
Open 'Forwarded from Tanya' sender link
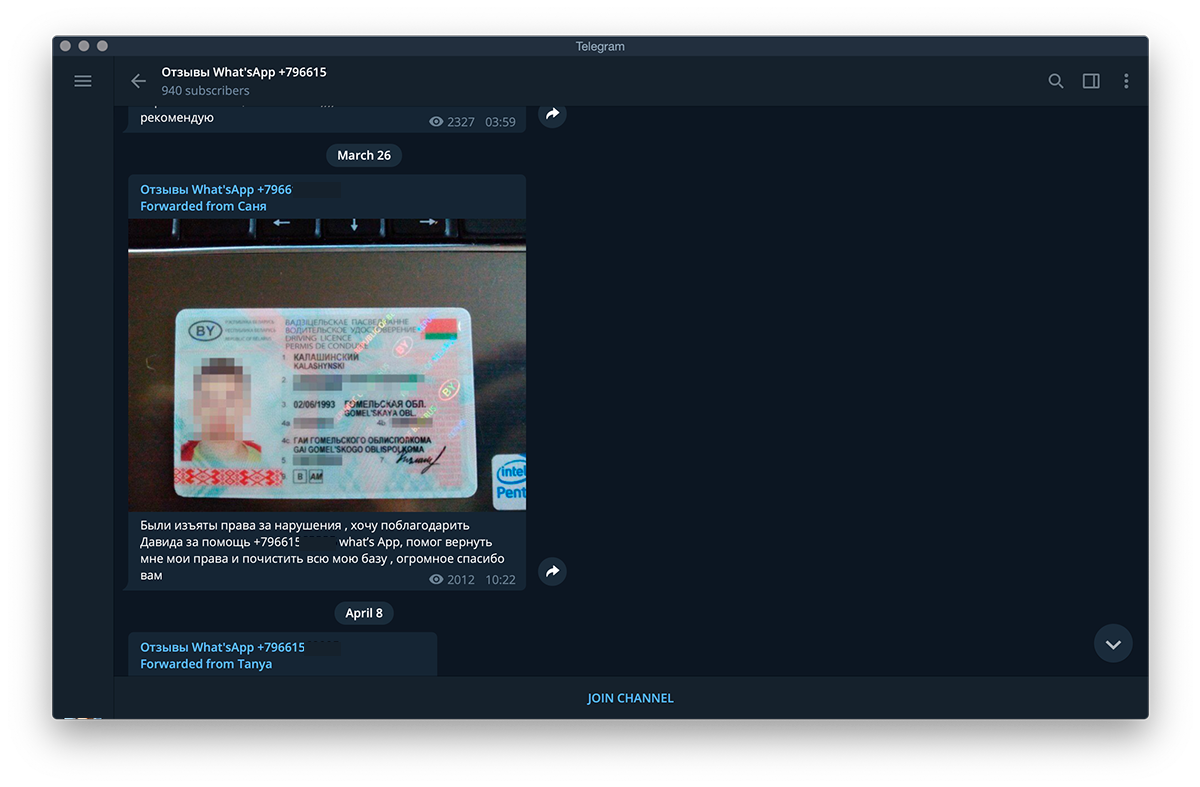coord(206,664)
